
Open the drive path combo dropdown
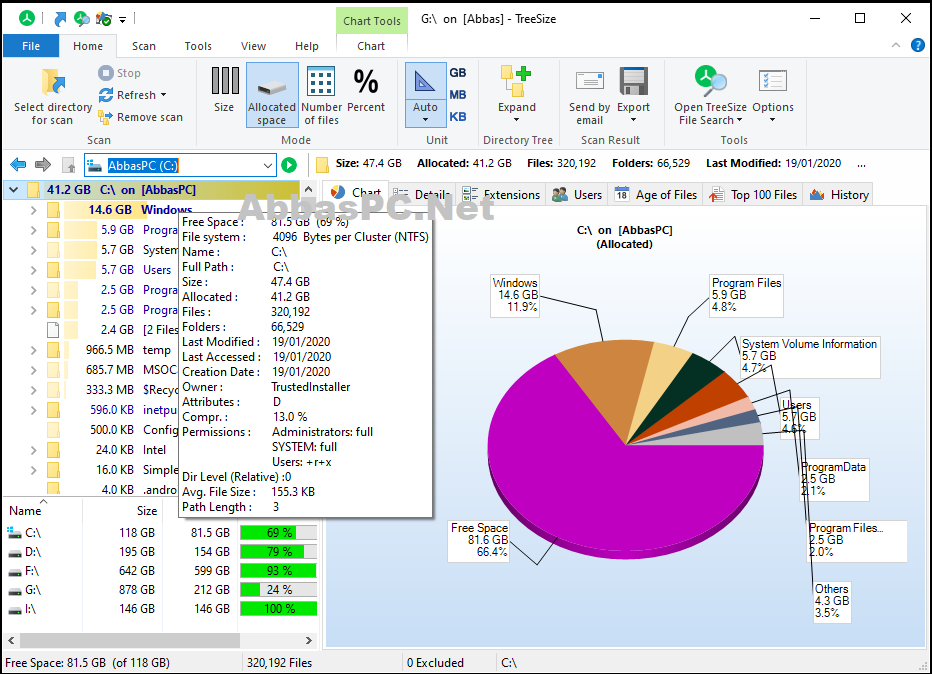tap(268, 165)
